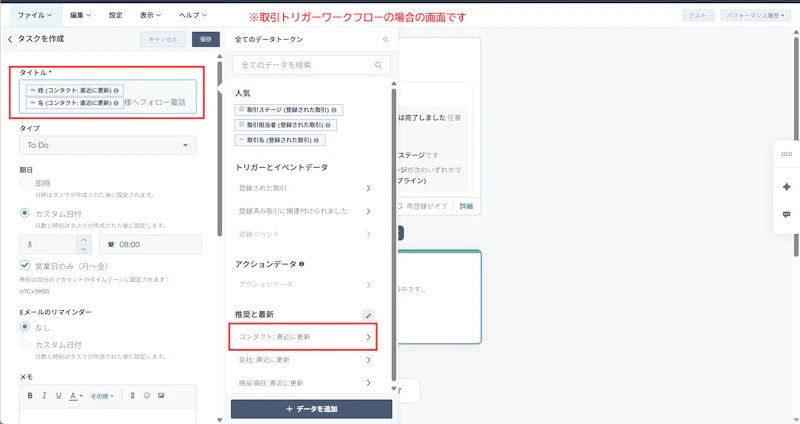The height and width of the screenshot is (424, 800).
Task: Click the search magnifier icon
Action: click(378, 65)
